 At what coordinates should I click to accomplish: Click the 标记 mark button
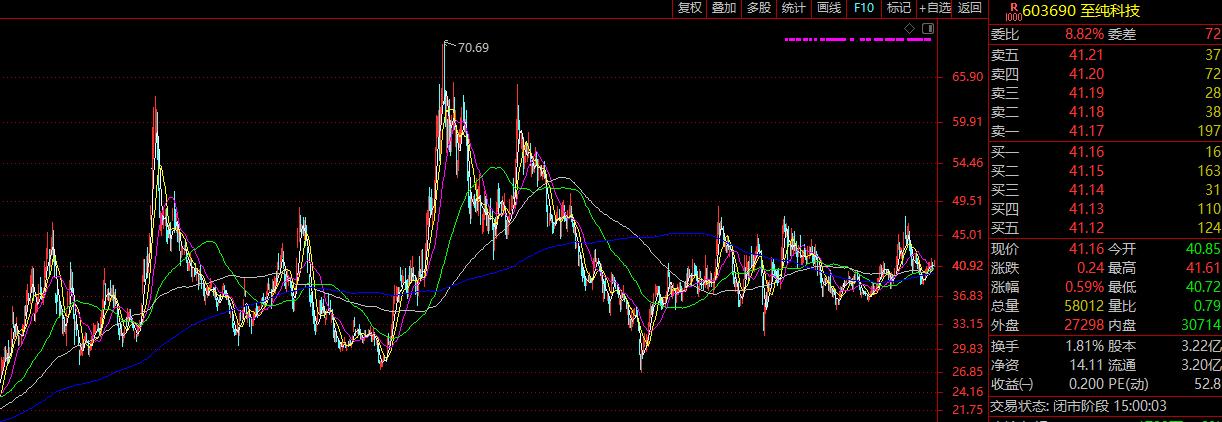point(898,8)
